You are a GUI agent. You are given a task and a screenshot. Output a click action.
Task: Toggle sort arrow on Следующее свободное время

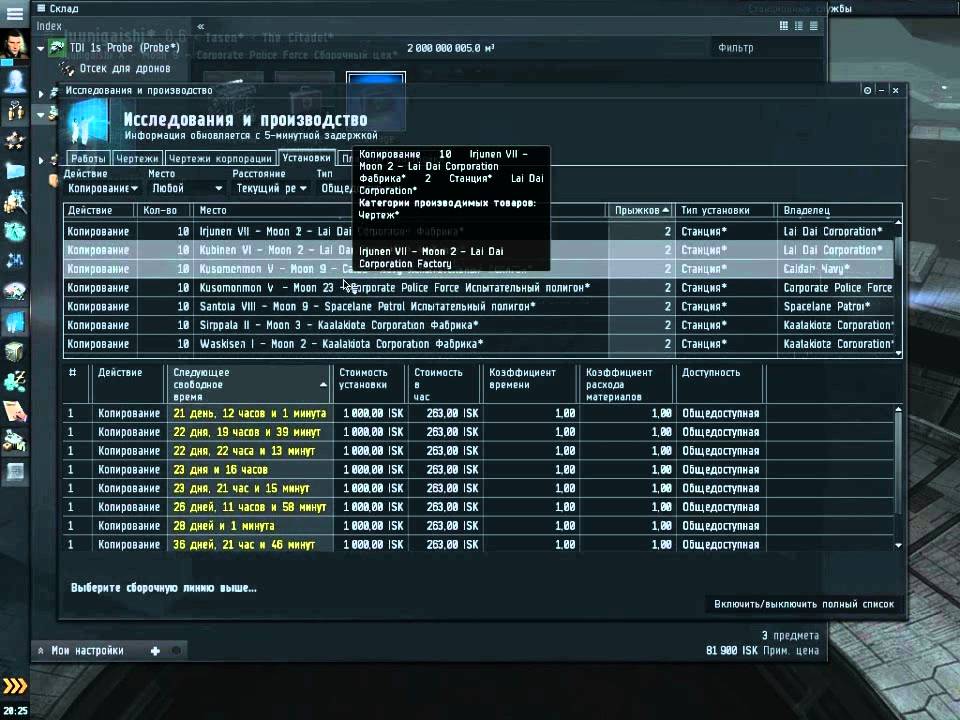(x=323, y=384)
